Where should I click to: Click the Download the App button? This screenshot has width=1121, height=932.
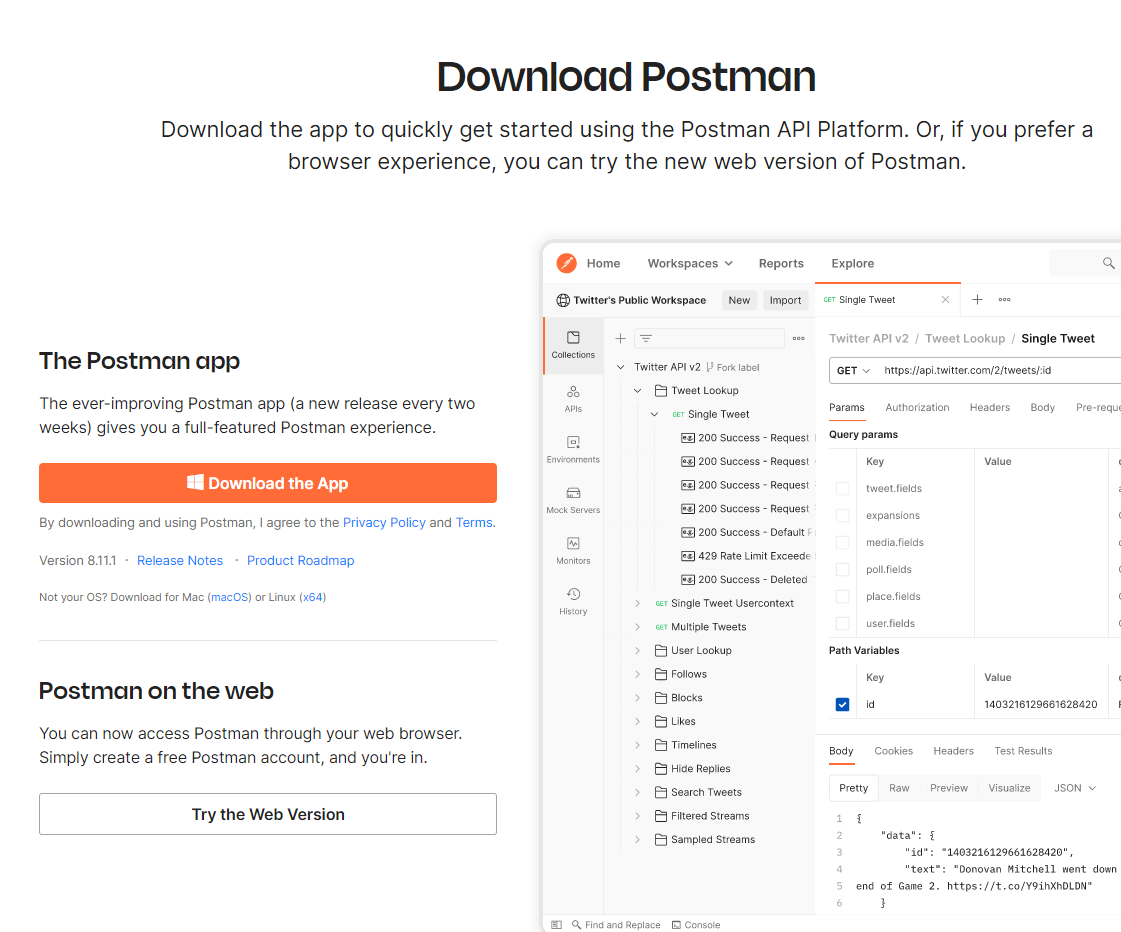click(268, 483)
